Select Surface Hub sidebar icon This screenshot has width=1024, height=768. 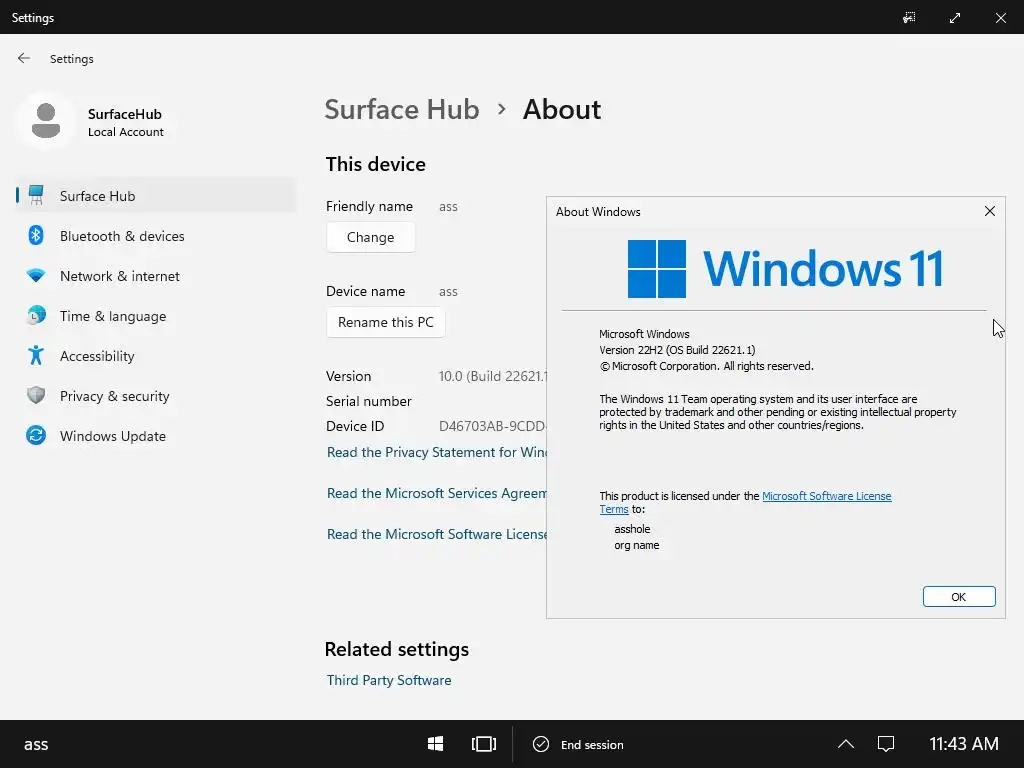(x=37, y=195)
